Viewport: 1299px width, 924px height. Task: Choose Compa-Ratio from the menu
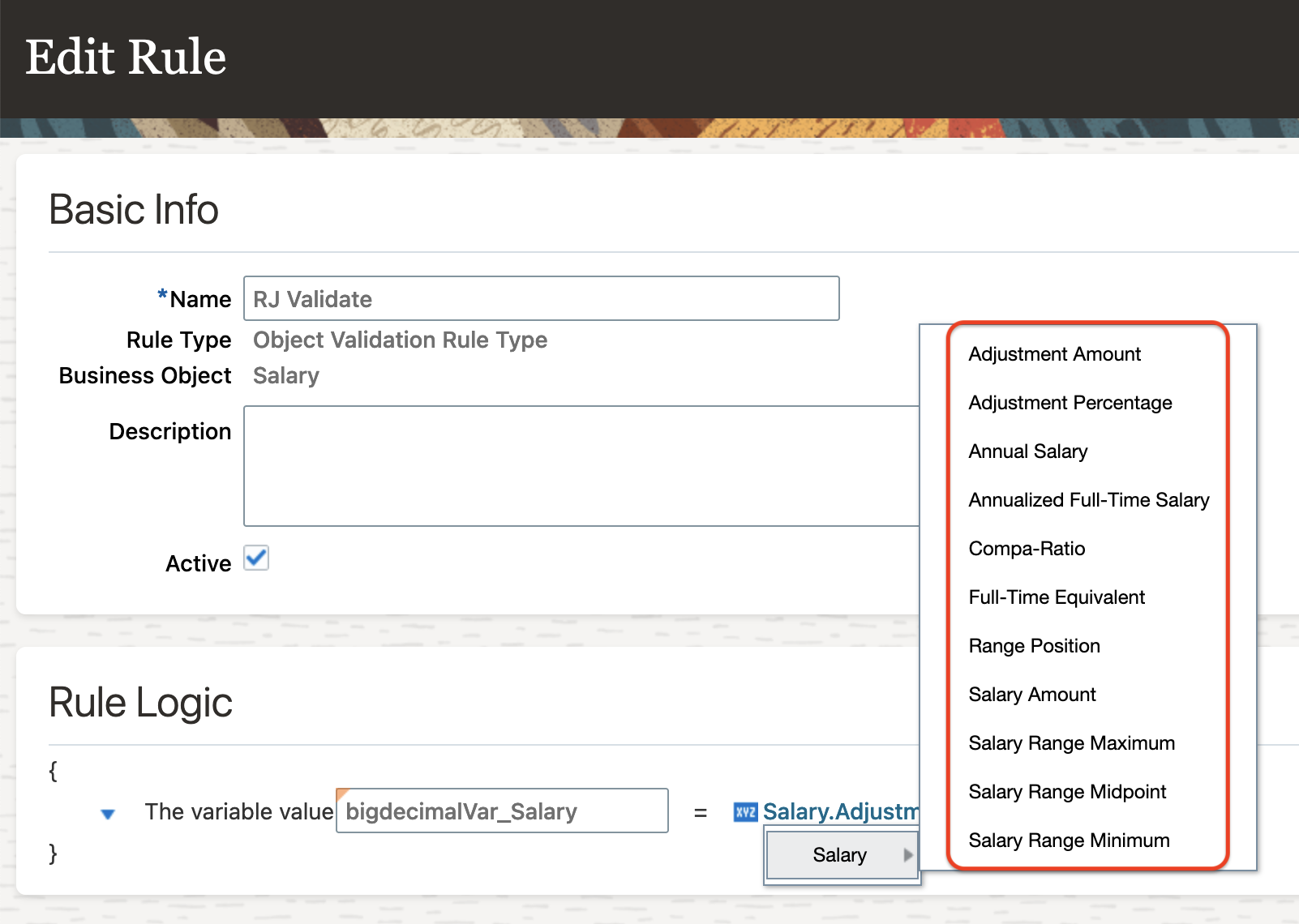[1027, 549]
